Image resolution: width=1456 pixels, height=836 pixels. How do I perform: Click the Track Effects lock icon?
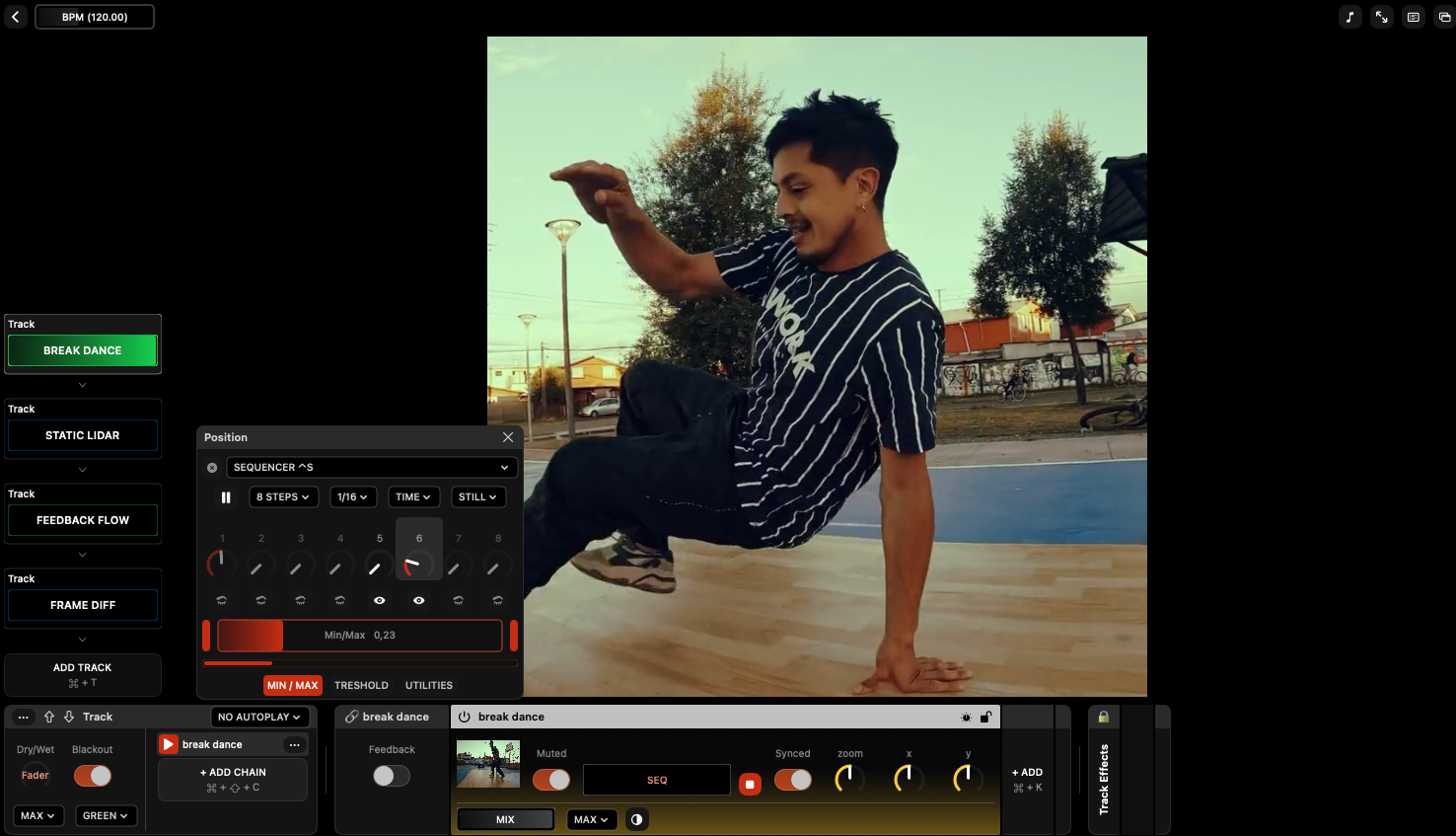click(x=1104, y=717)
